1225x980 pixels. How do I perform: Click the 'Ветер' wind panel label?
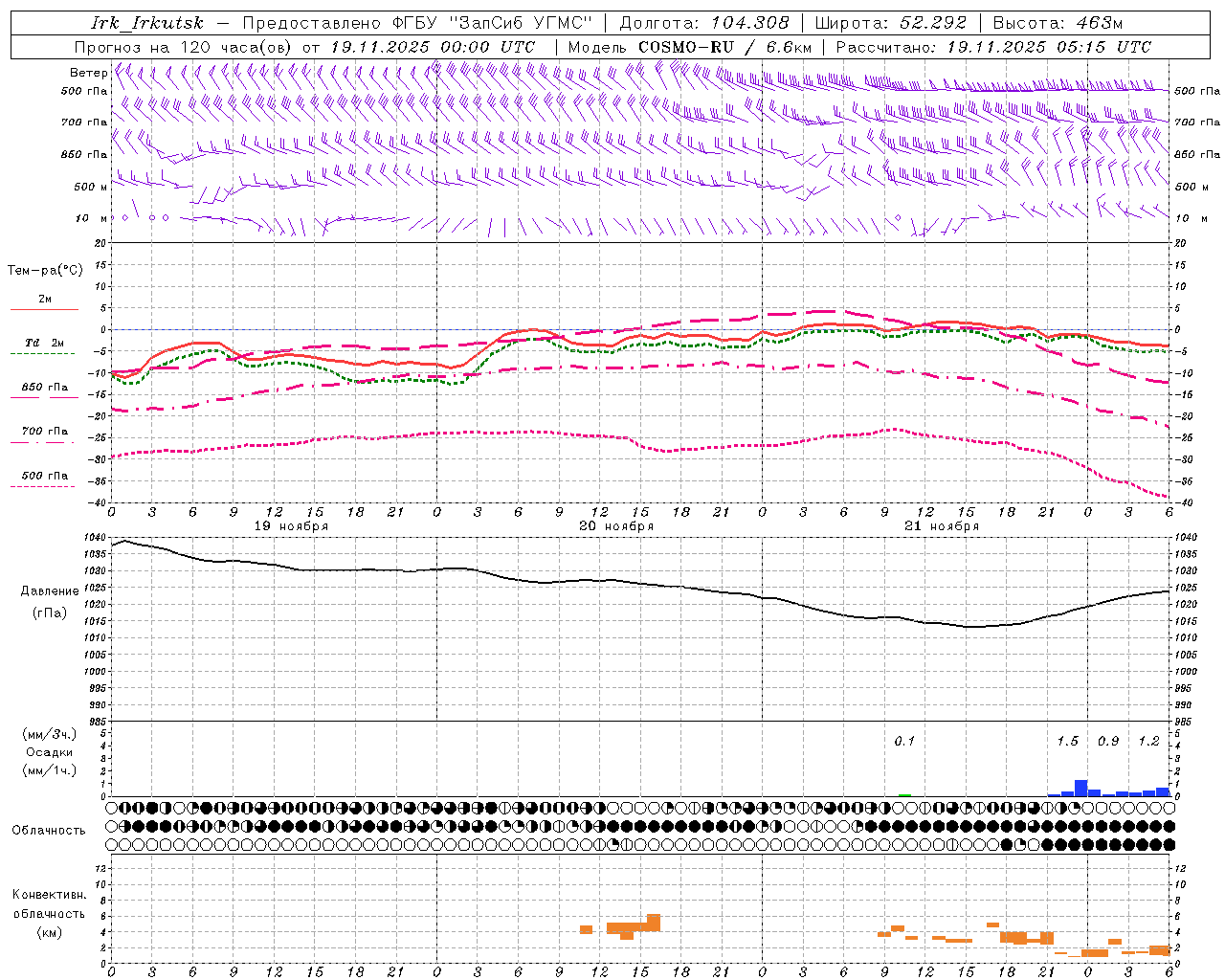click(88, 73)
